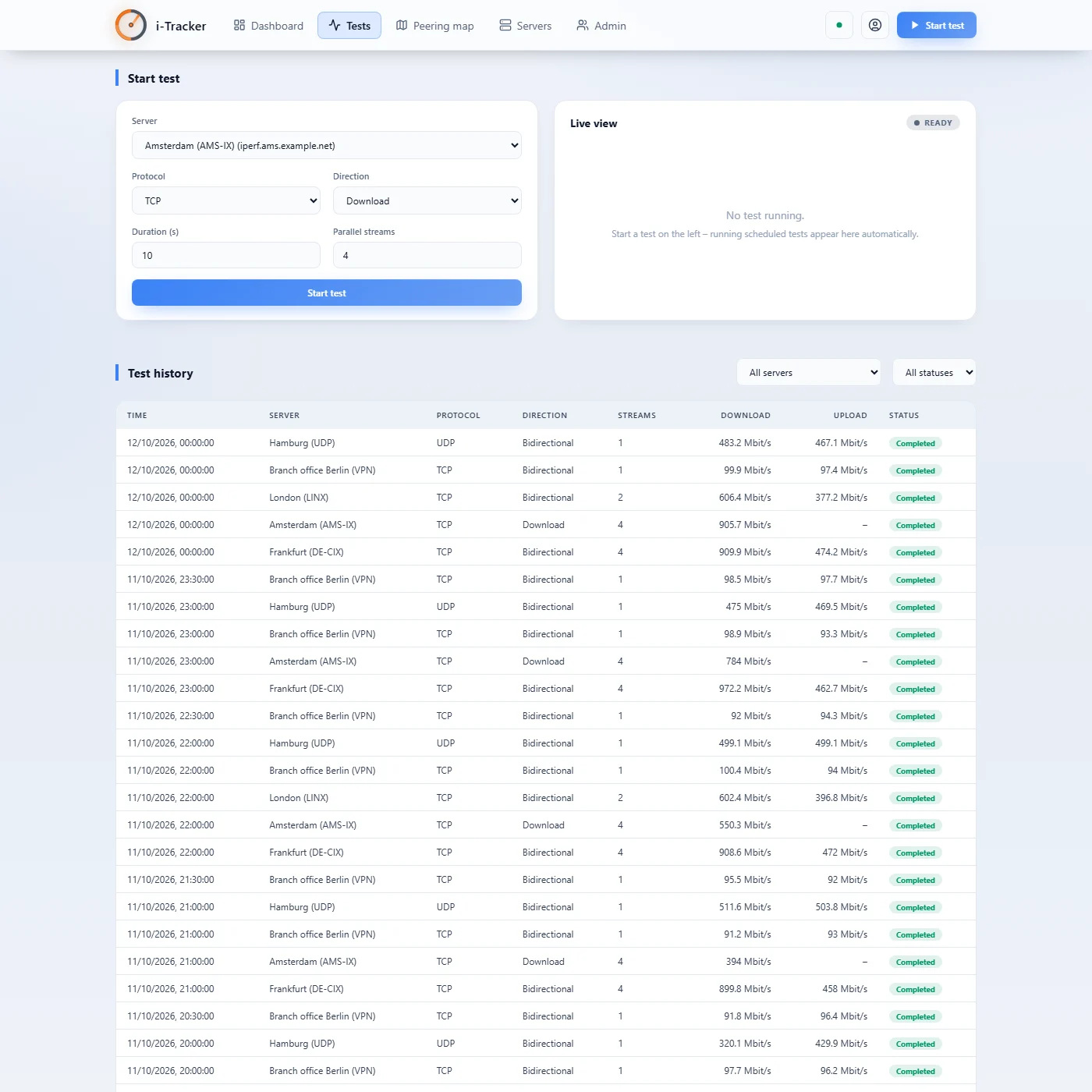Focus the Parallel streams input field
This screenshot has height=1092, width=1092.
click(x=427, y=255)
